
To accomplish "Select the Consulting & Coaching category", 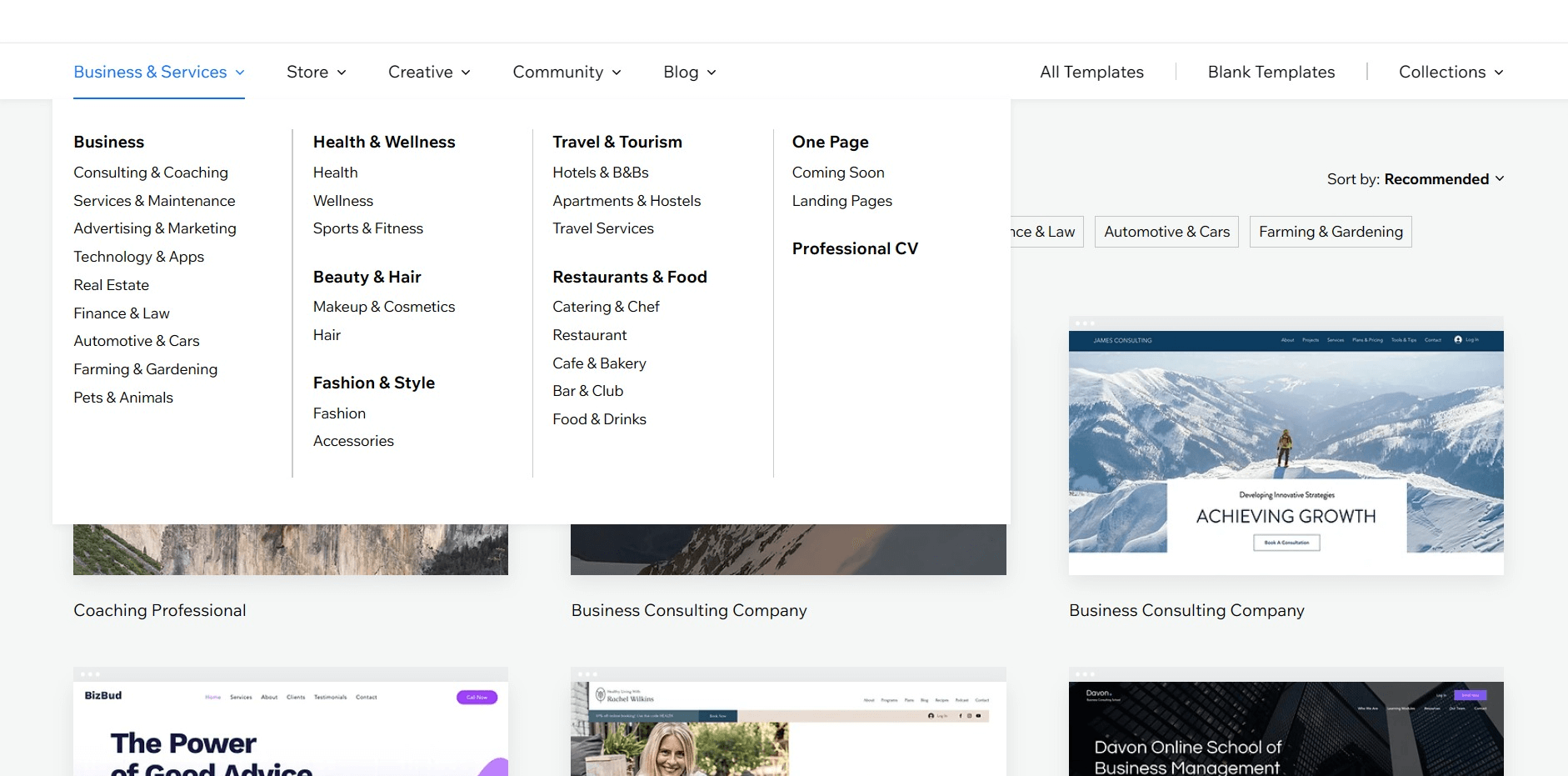I will tap(151, 173).
